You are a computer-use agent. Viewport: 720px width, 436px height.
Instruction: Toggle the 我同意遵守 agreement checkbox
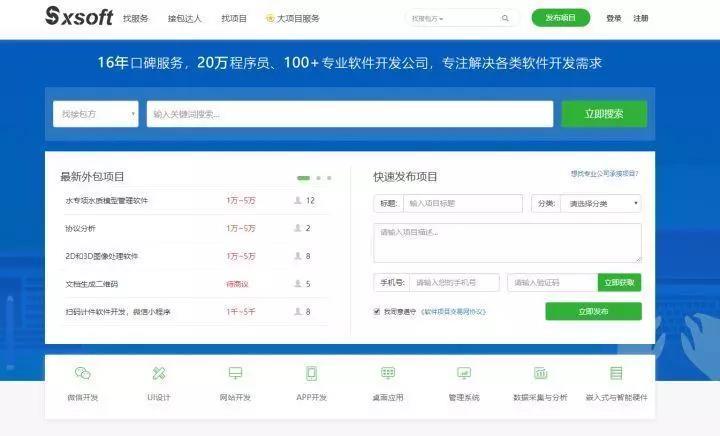377,312
